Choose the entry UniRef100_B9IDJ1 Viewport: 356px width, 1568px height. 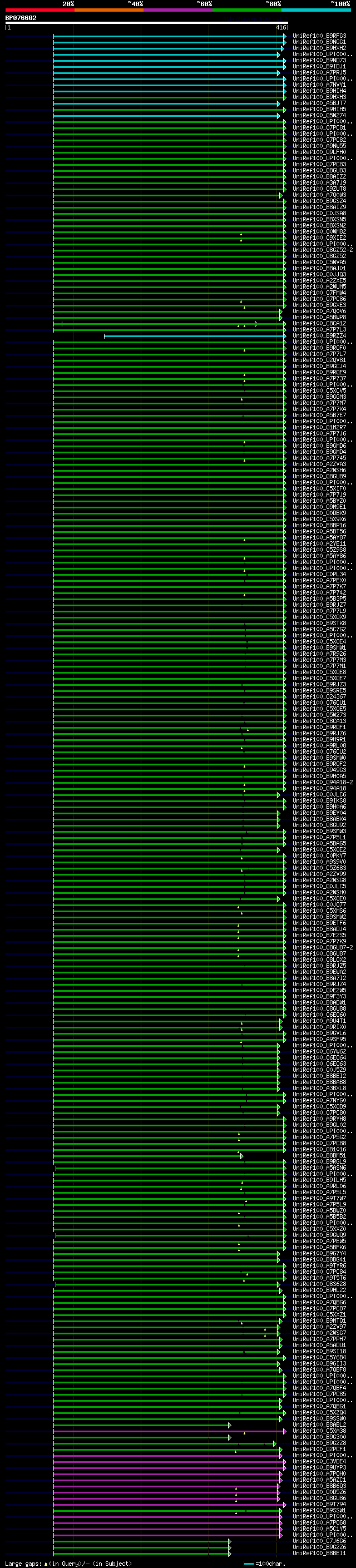[319, 66]
